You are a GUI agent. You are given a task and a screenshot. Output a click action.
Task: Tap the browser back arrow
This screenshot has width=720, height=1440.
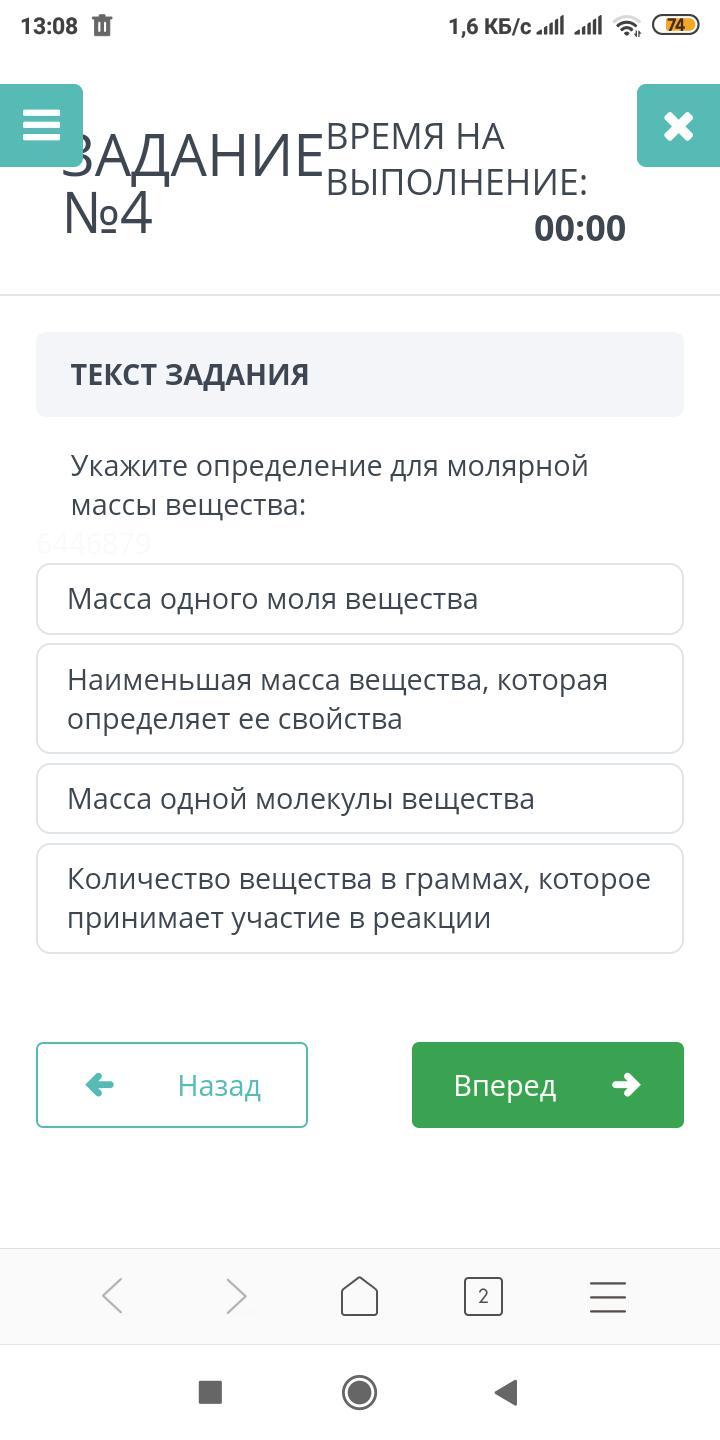point(112,1297)
